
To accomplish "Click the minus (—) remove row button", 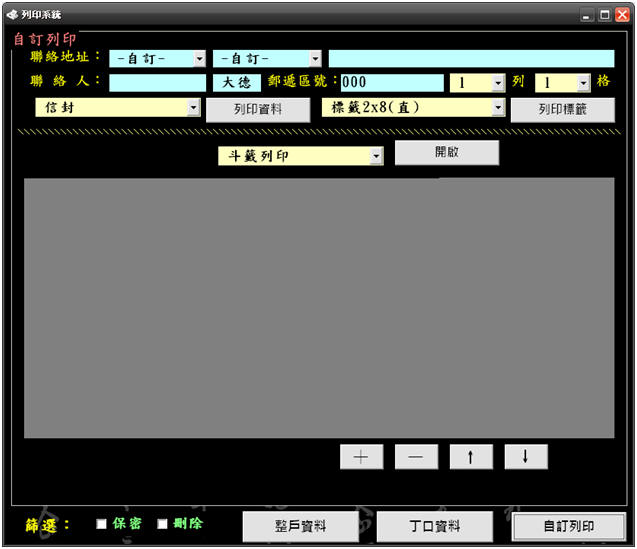I will (416, 457).
